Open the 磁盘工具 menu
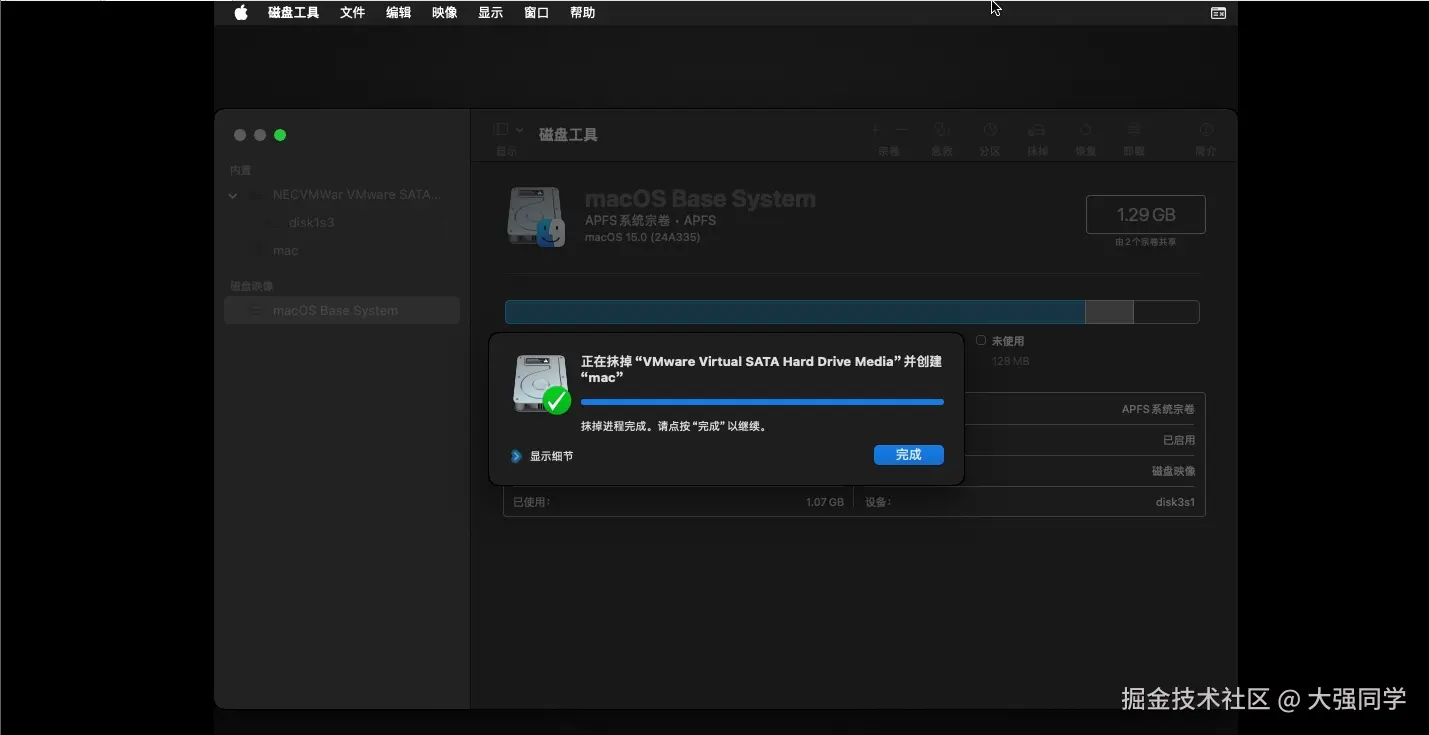 coord(293,13)
